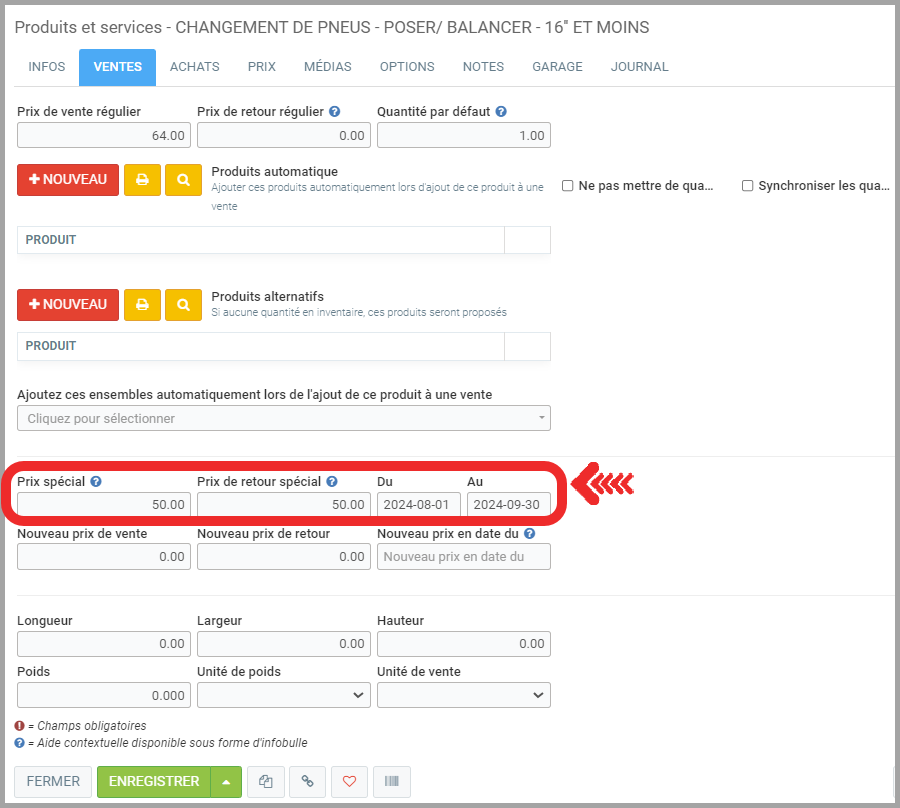Expand the Unité de vente dropdown
This screenshot has width=900, height=808.
(x=464, y=695)
